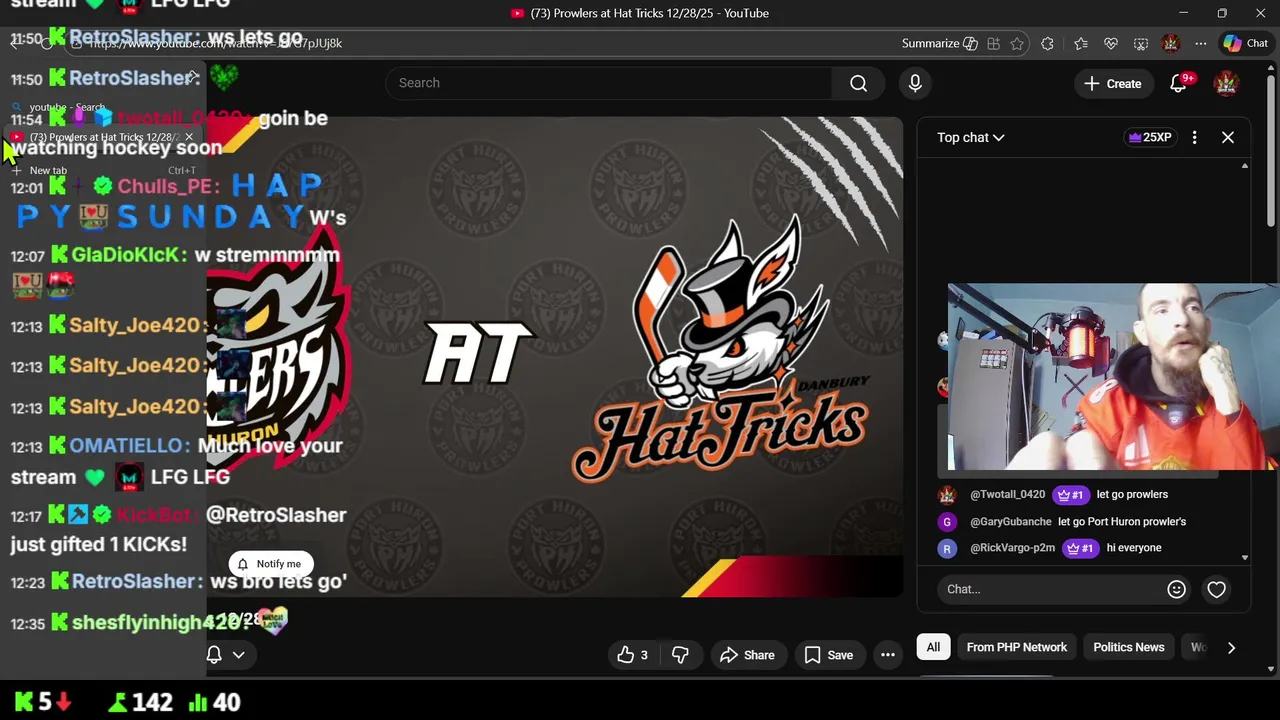Share the video
Image resolution: width=1280 pixels, height=720 pixels.
click(x=747, y=655)
